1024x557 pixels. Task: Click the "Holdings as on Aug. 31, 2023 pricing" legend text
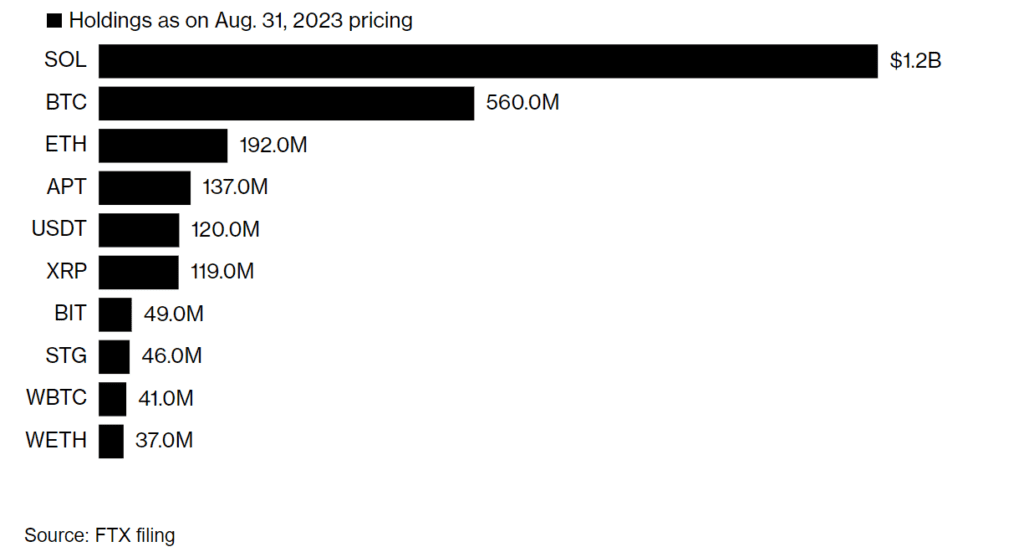point(240,20)
